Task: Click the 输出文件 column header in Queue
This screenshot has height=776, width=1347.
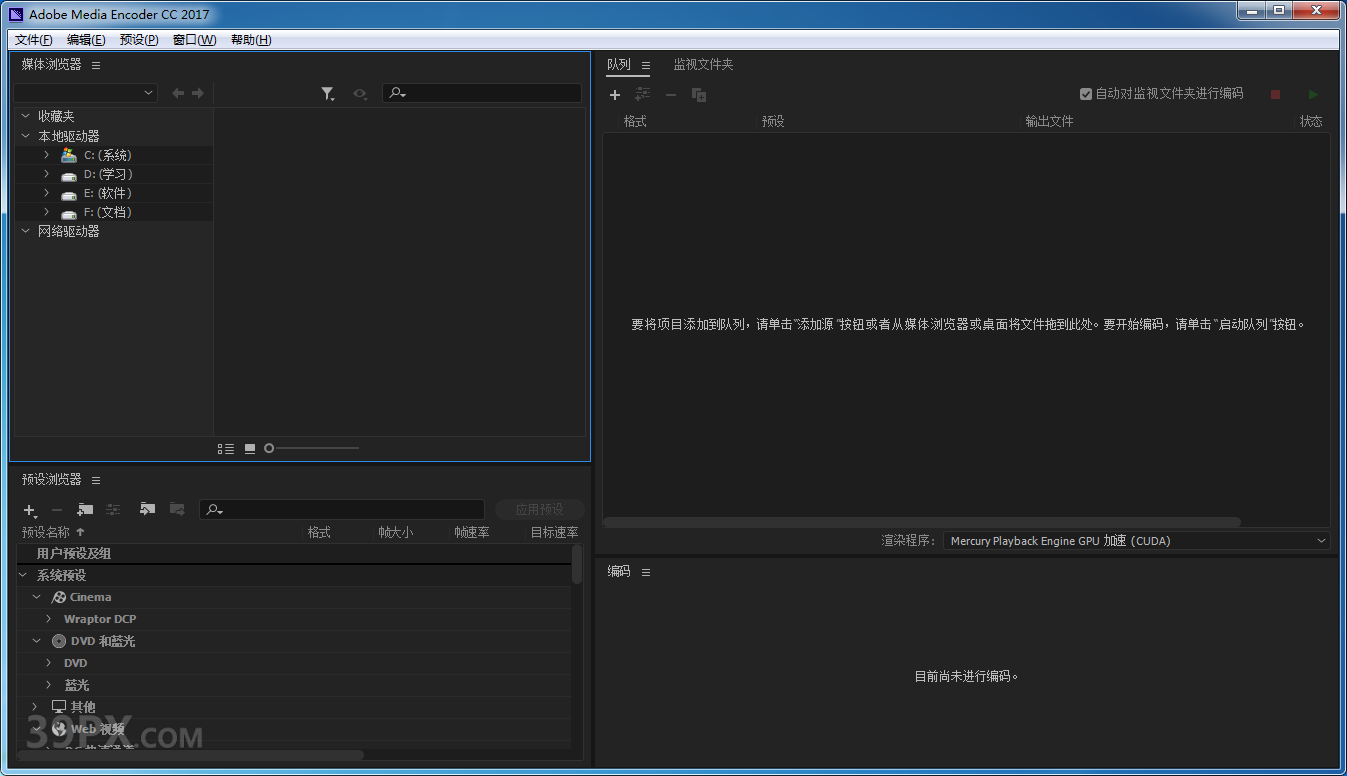Action: point(1049,121)
